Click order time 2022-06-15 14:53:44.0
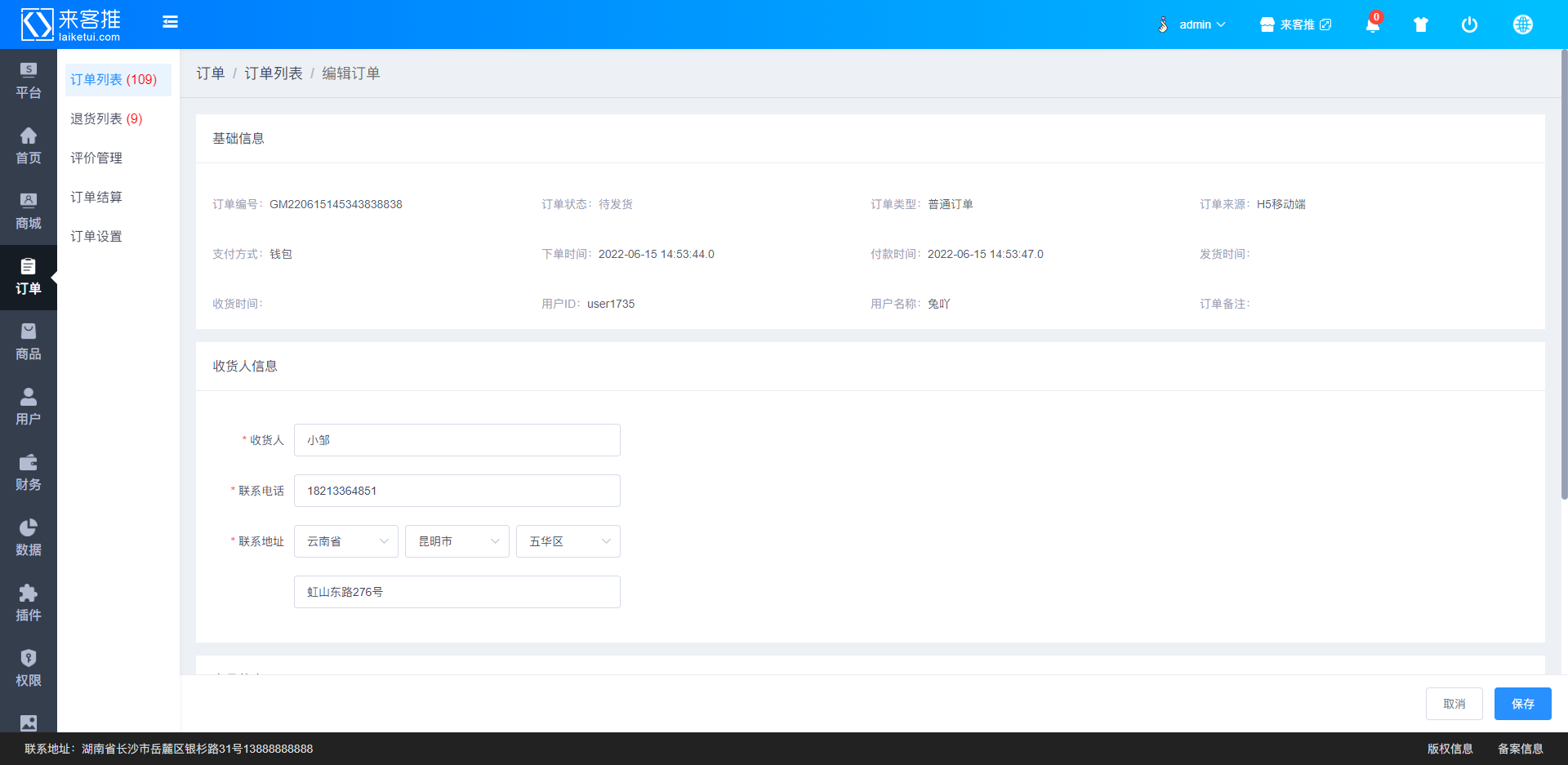Image resolution: width=1568 pixels, height=765 pixels. point(657,254)
